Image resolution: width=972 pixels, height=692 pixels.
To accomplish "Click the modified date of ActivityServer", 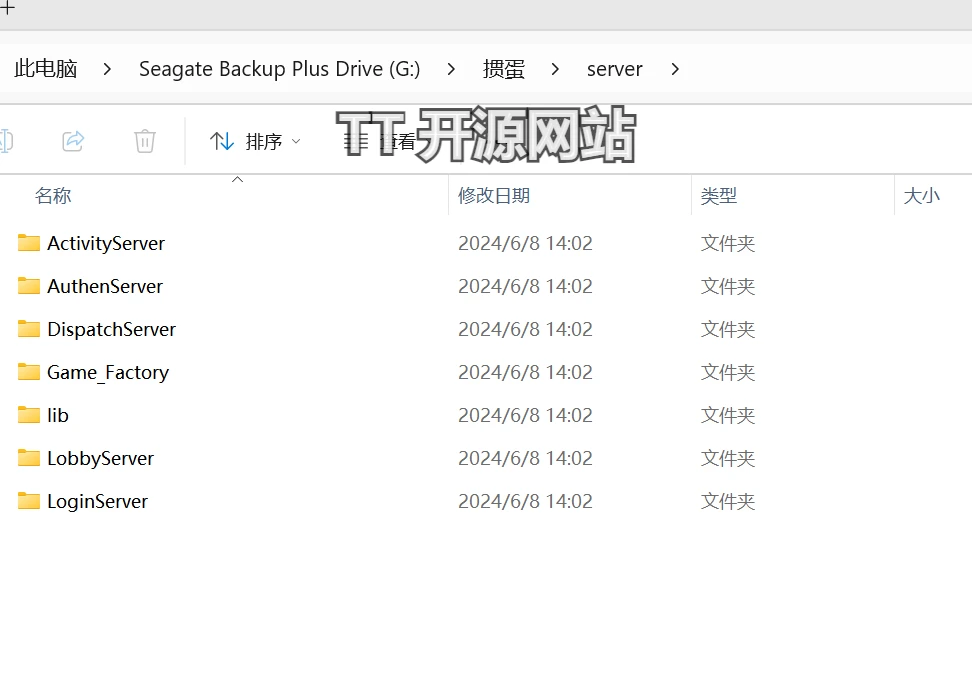I will pos(525,243).
